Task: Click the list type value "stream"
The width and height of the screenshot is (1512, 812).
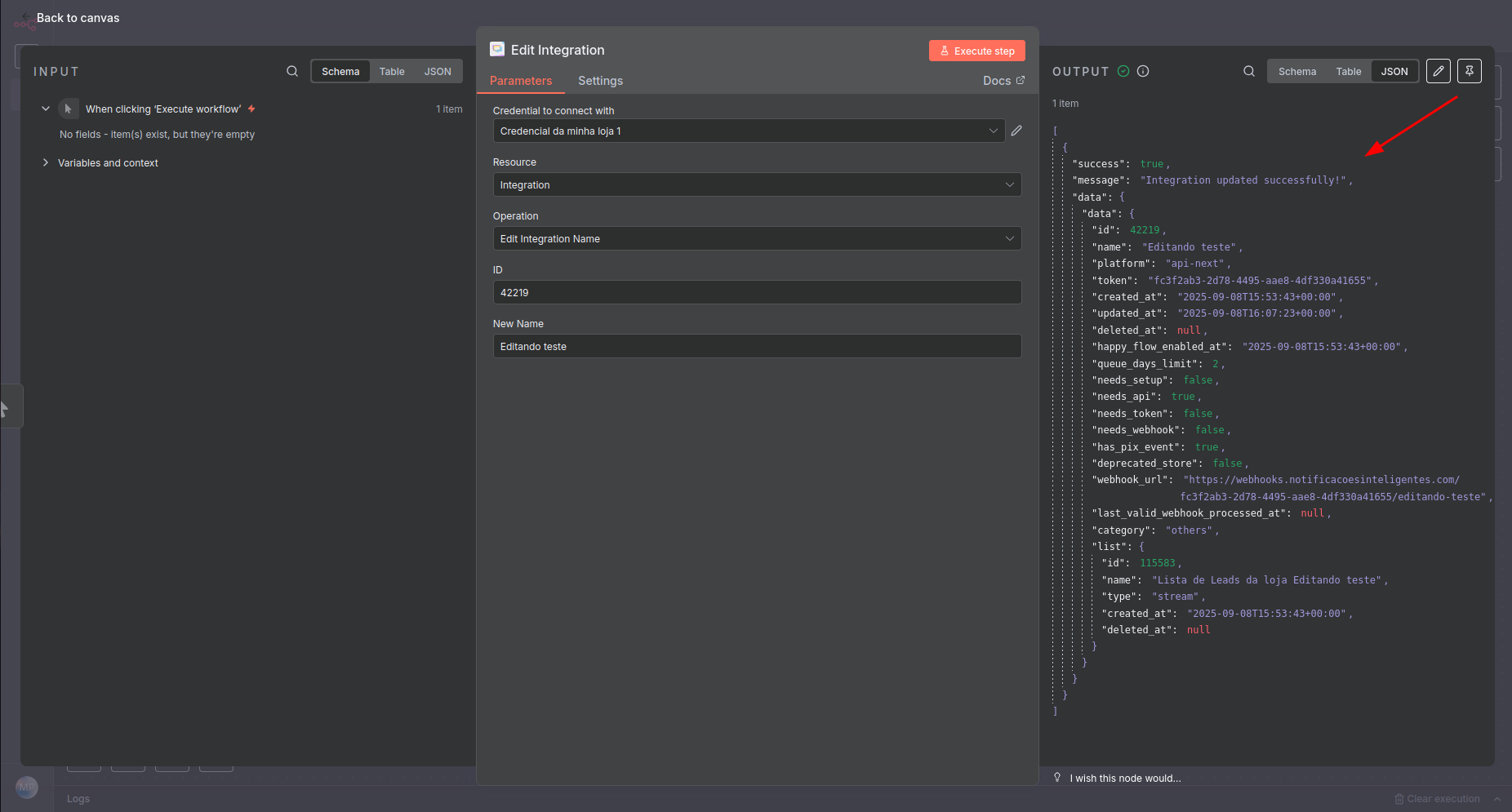Action: point(1175,597)
